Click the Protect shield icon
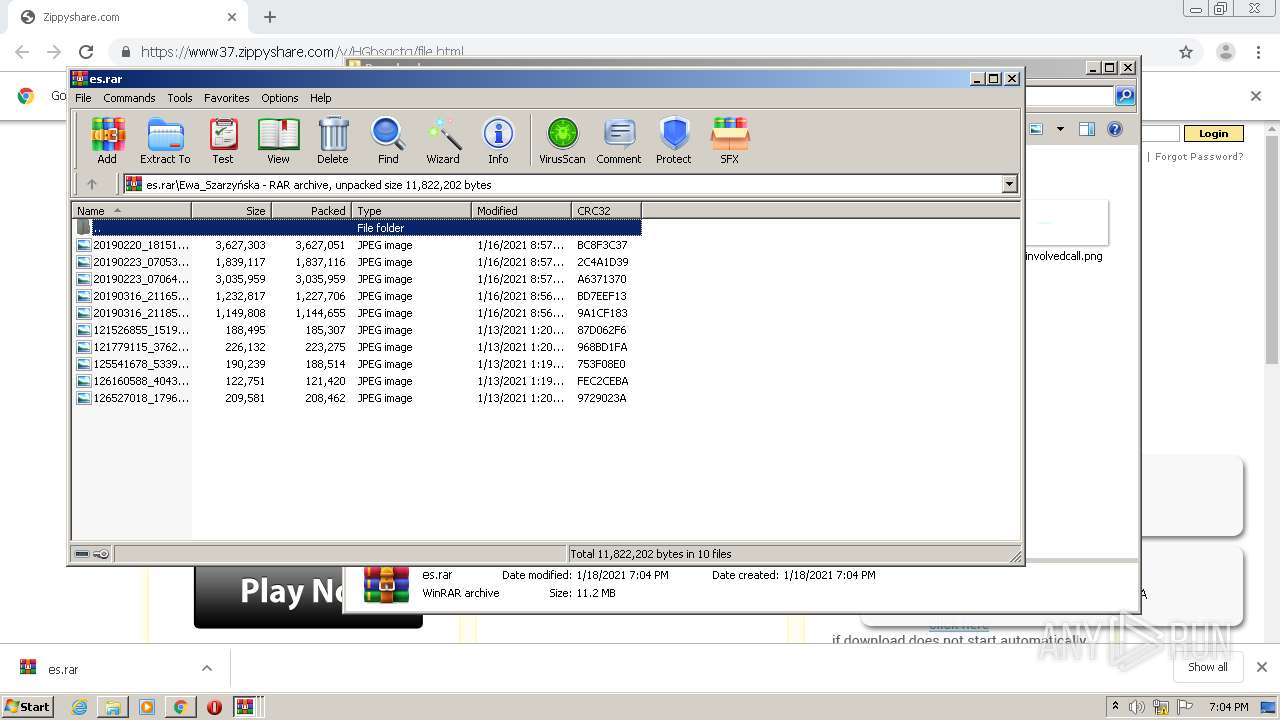 point(674,140)
